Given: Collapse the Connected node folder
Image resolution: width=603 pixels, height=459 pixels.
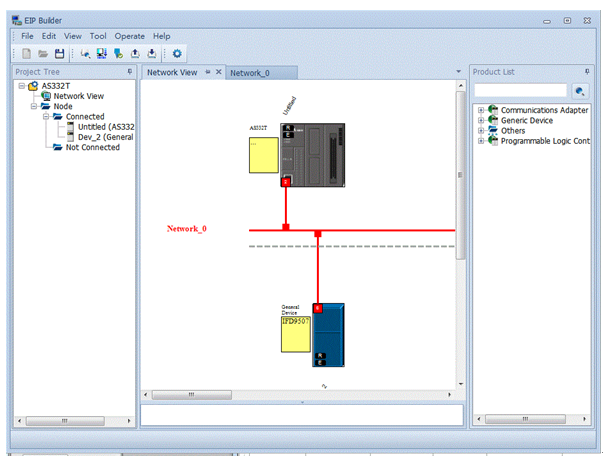Looking at the screenshot, I should pyautogui.click(x=46, y=117).
